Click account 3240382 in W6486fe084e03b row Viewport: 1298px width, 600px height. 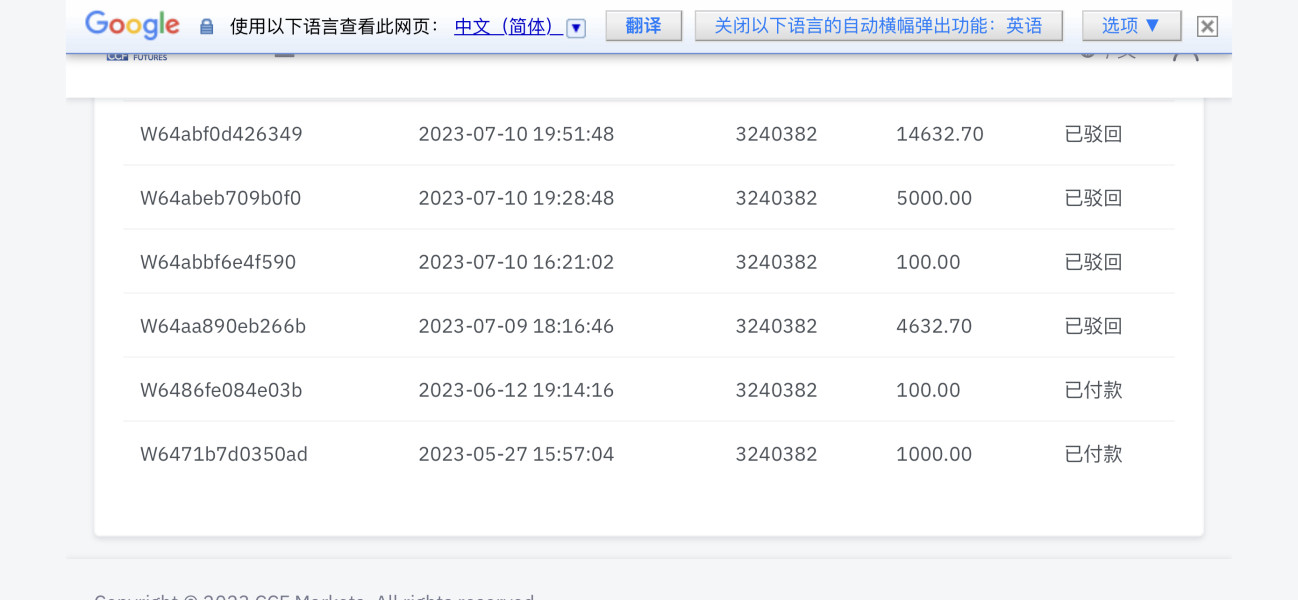point(776,390)
